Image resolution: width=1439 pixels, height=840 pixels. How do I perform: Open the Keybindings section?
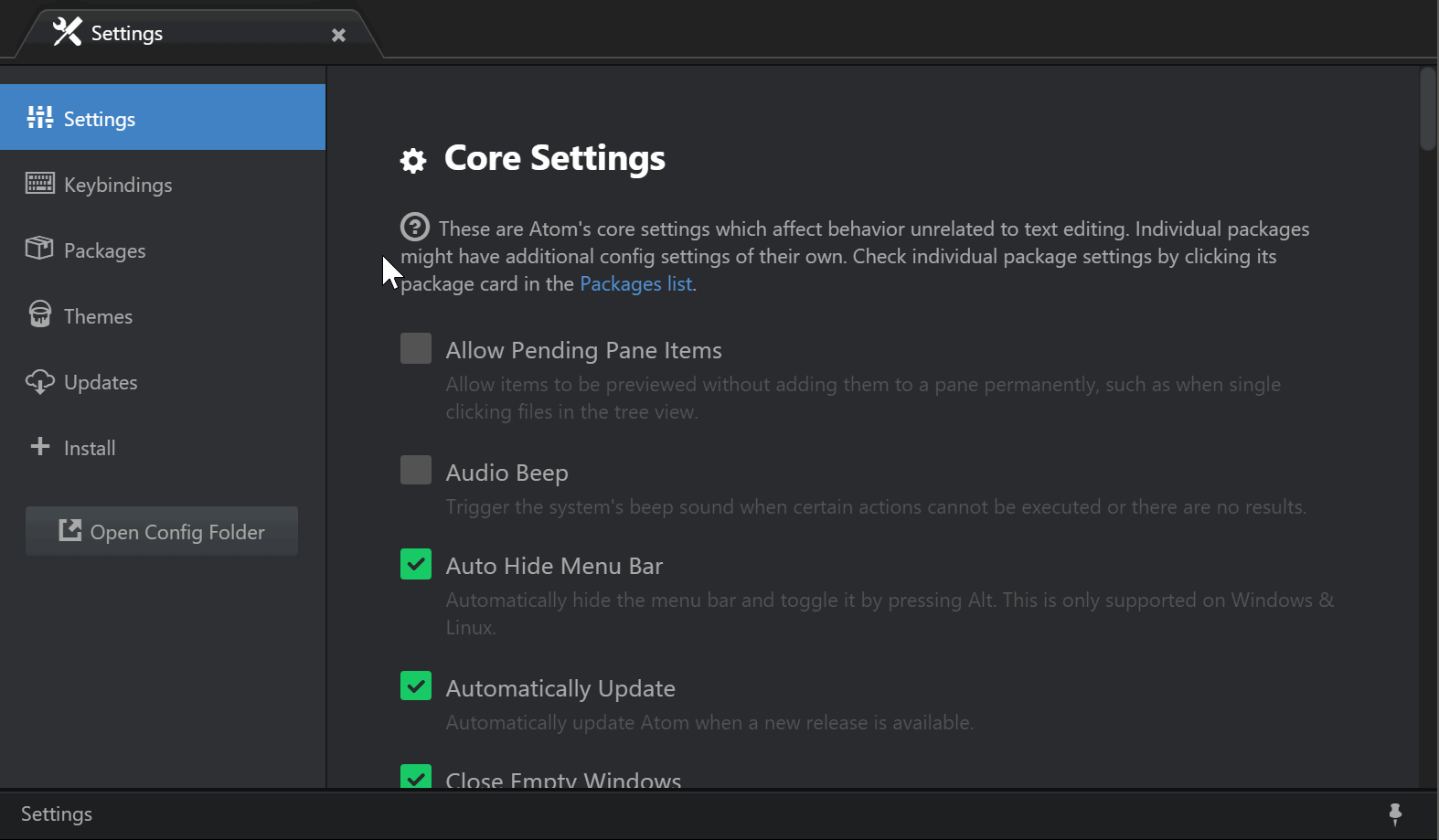coord(118,185)
